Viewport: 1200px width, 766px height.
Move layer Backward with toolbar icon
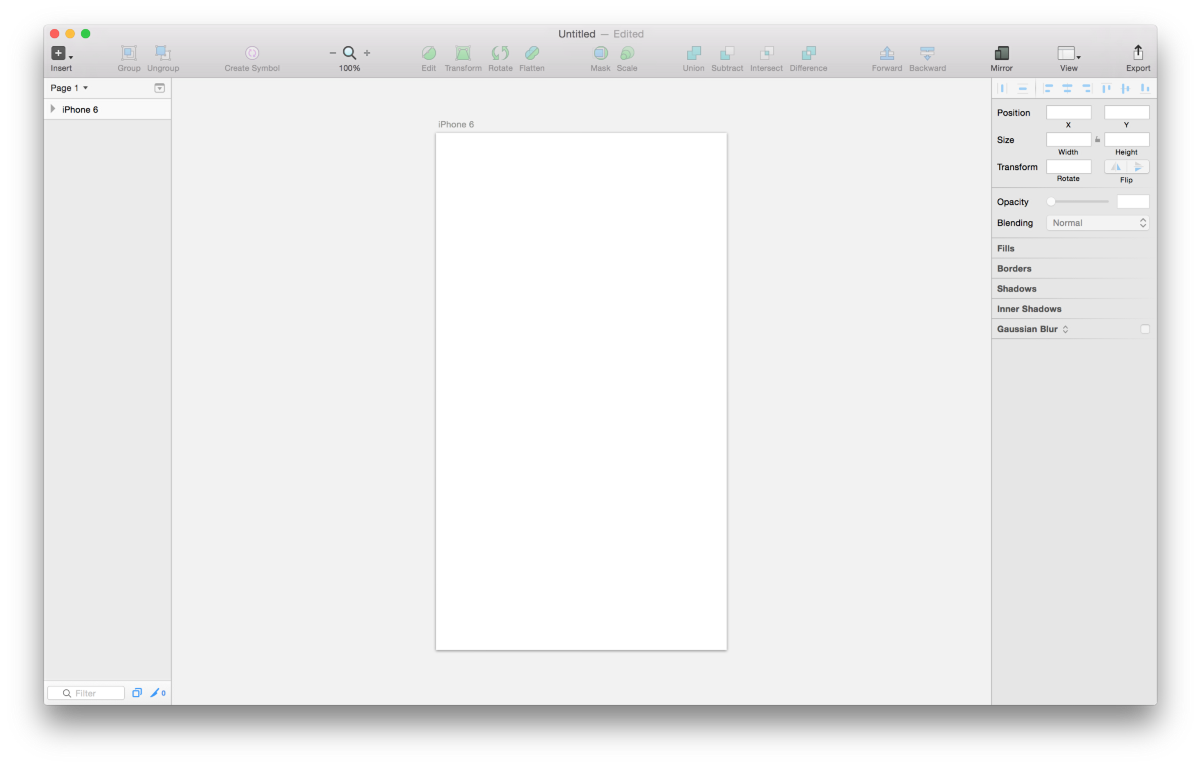click(x=927, y=53)
